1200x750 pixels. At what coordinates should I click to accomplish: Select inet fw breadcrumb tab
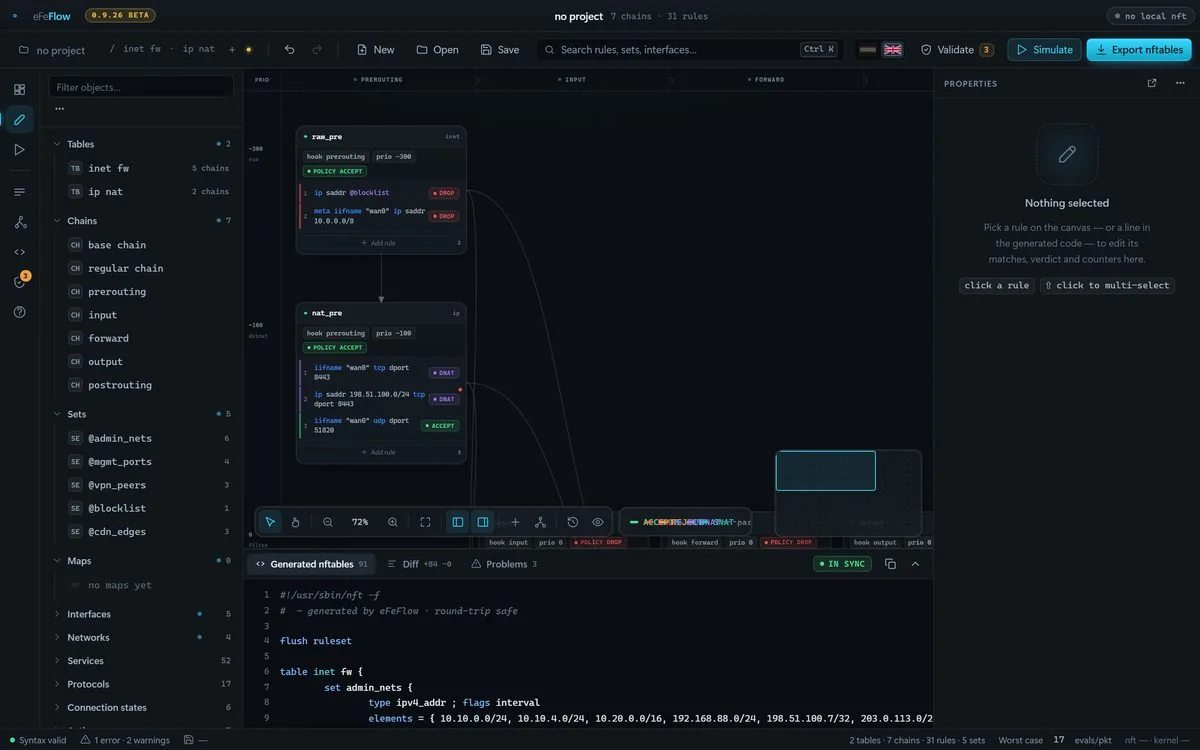[141, 49]
